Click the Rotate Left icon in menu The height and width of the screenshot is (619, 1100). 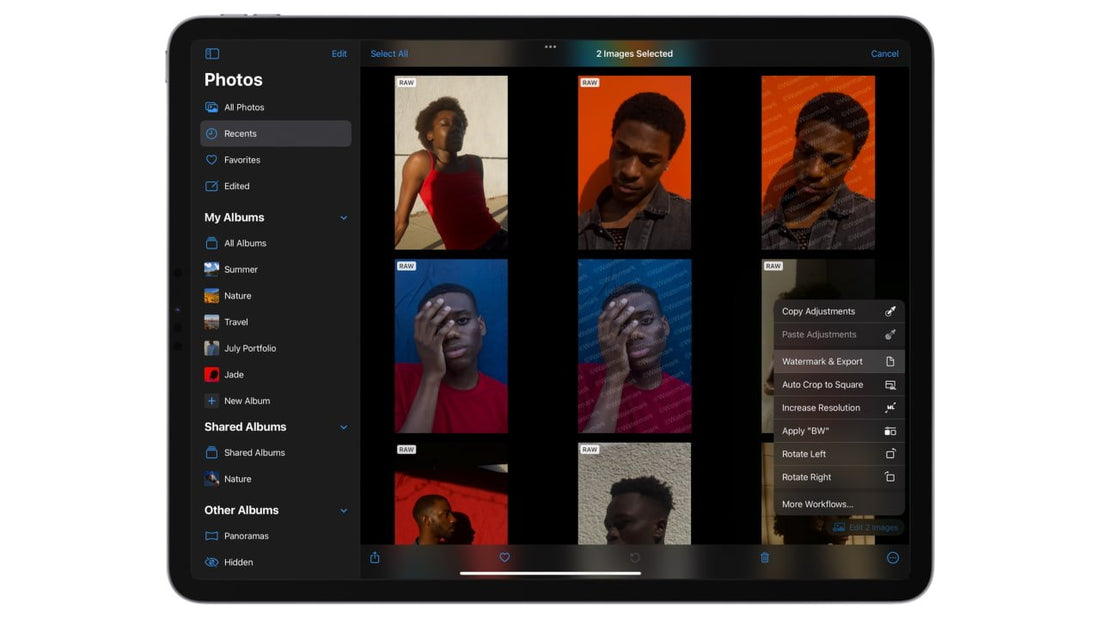point(890,454)
